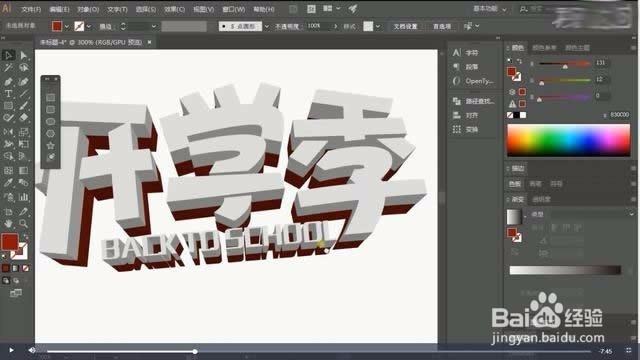Open the Window menu
The height and width of the screenshot is (360, 640).
click(233, 9)
